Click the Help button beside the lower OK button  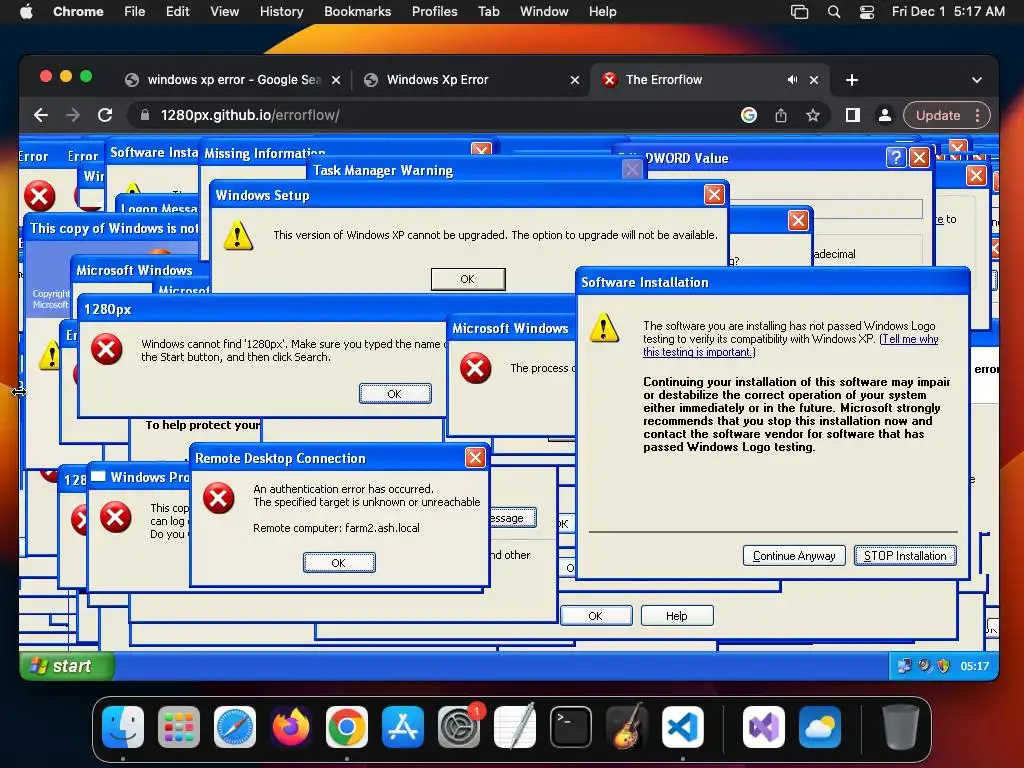(x=677, y=616)
